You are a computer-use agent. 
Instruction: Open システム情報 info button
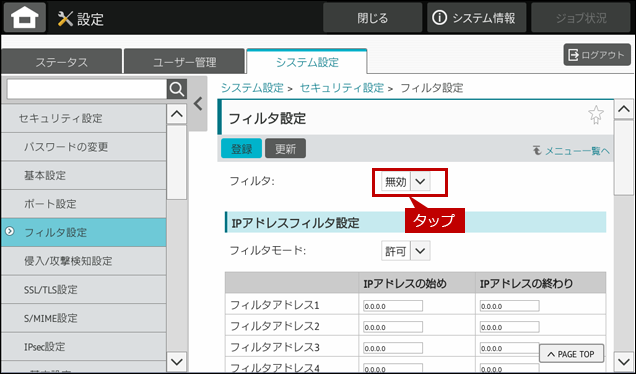pos(476,18)
